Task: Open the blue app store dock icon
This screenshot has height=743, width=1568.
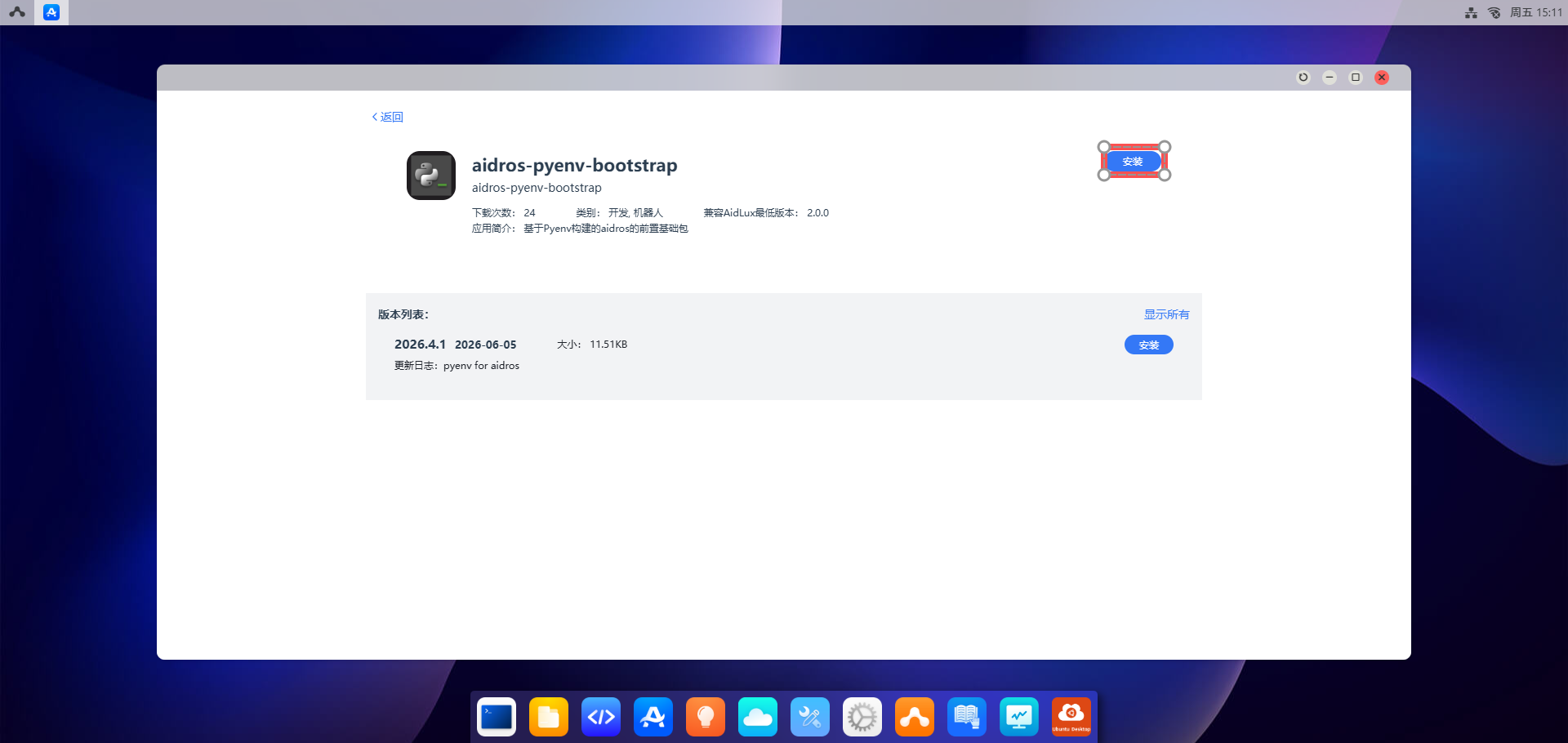Action: click(653, 717)
